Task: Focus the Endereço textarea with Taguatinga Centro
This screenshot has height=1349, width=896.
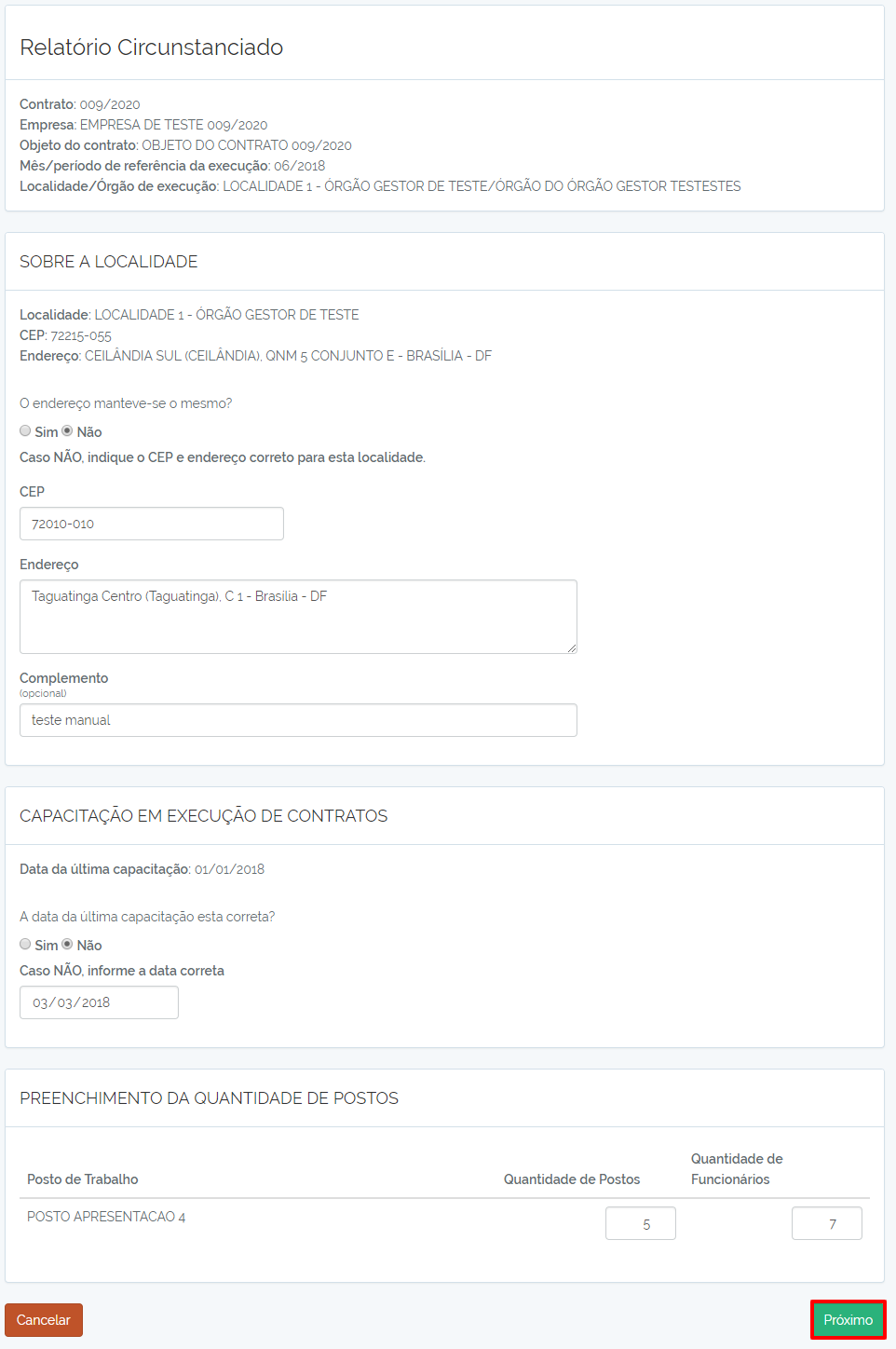Action: tap(298, 617)
